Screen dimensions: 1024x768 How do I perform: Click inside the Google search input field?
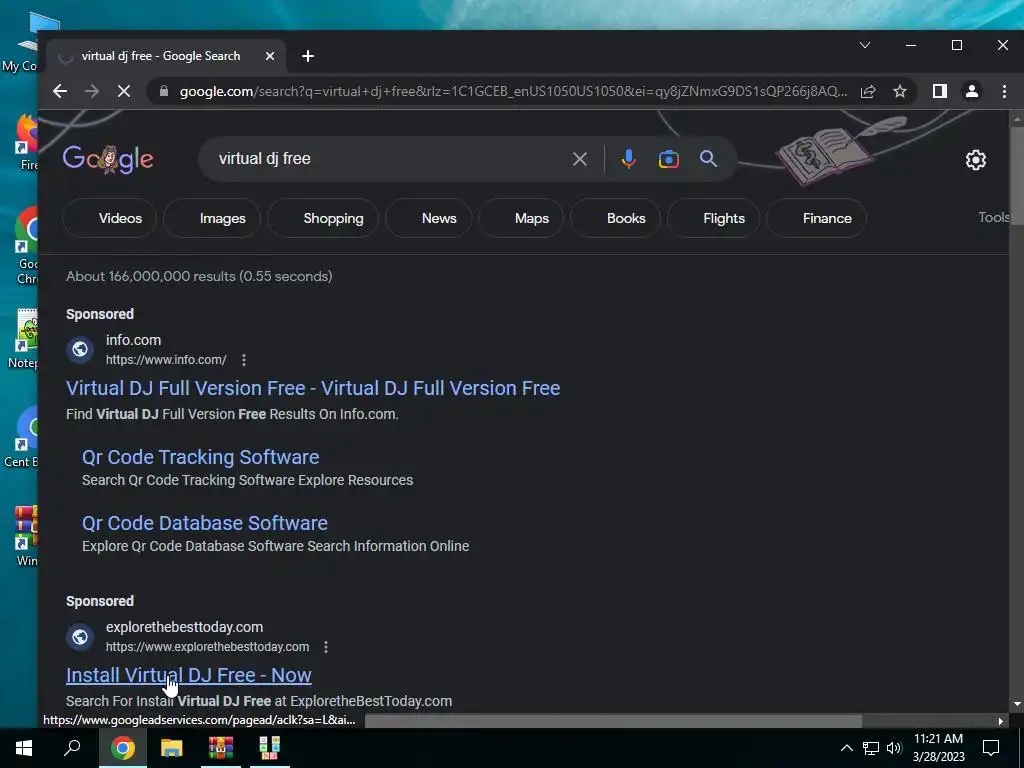coord(392,159)
